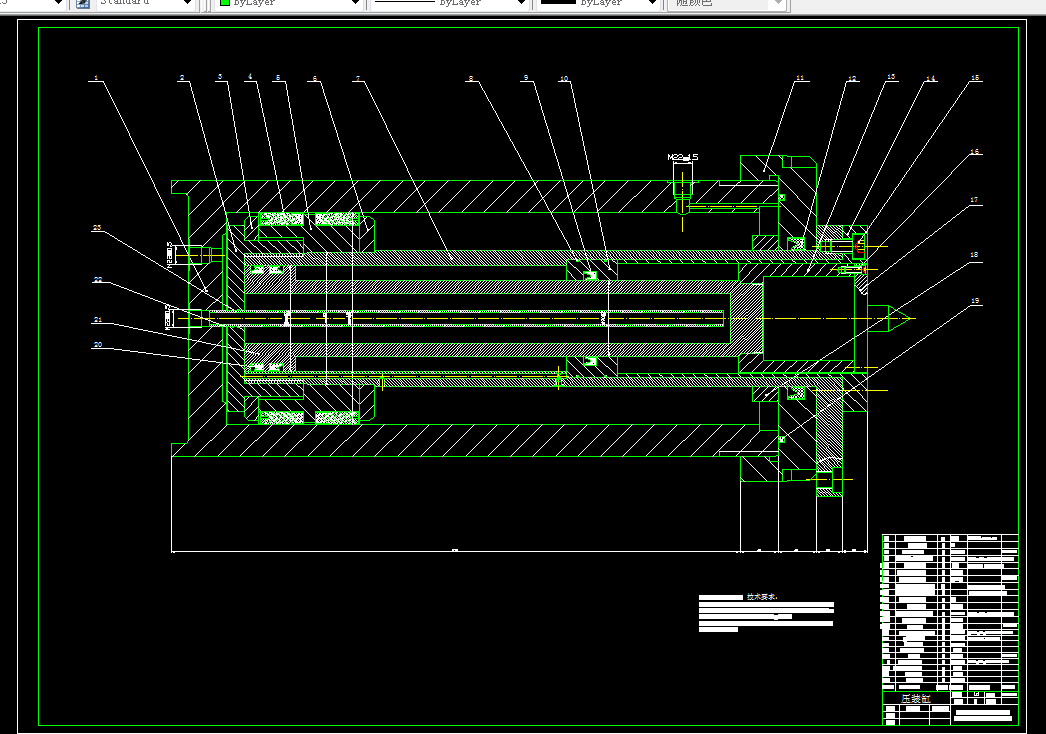Open the linetype ByLayer dropdown
This screenshot has width=1046, height=734.
point(520,4)
